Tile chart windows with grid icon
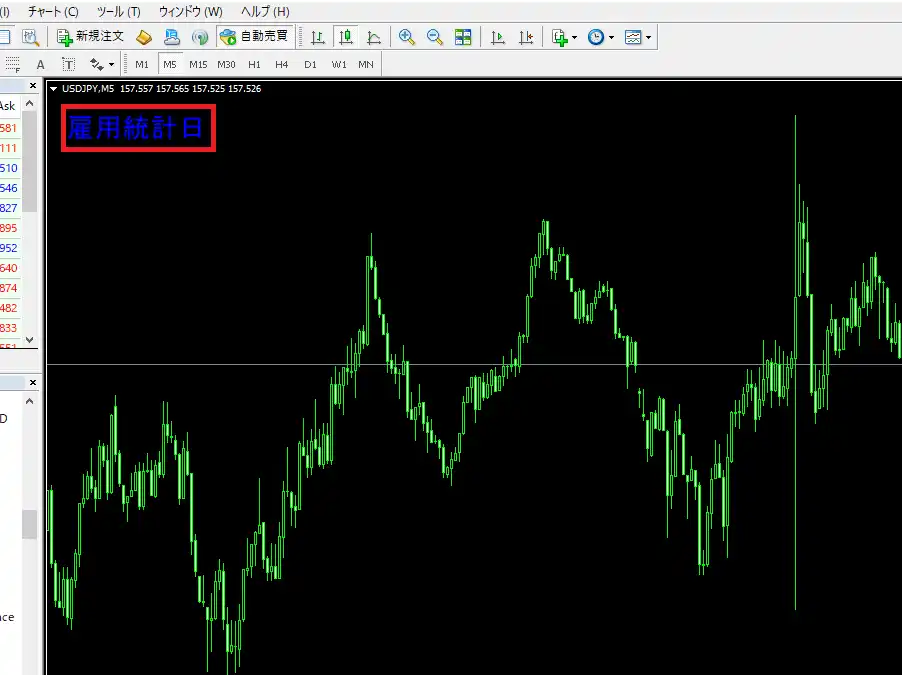 [463, 37]
